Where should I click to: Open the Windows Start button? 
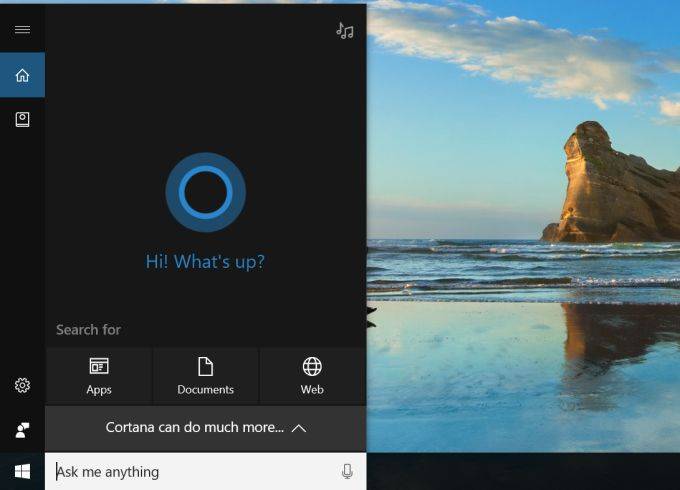22,471
